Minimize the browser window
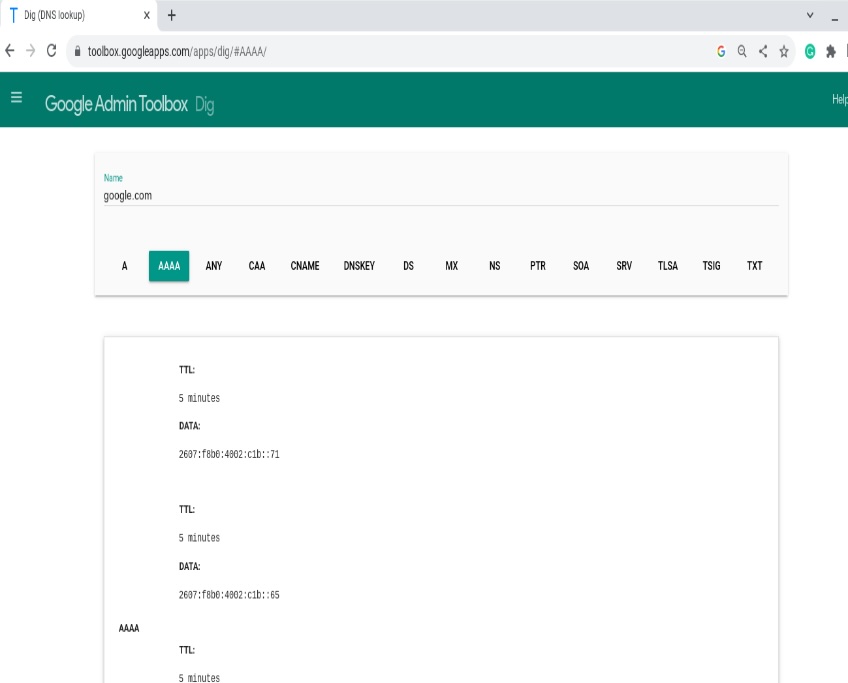The height and width of the screenshot is (683, 848). [835, 18]
